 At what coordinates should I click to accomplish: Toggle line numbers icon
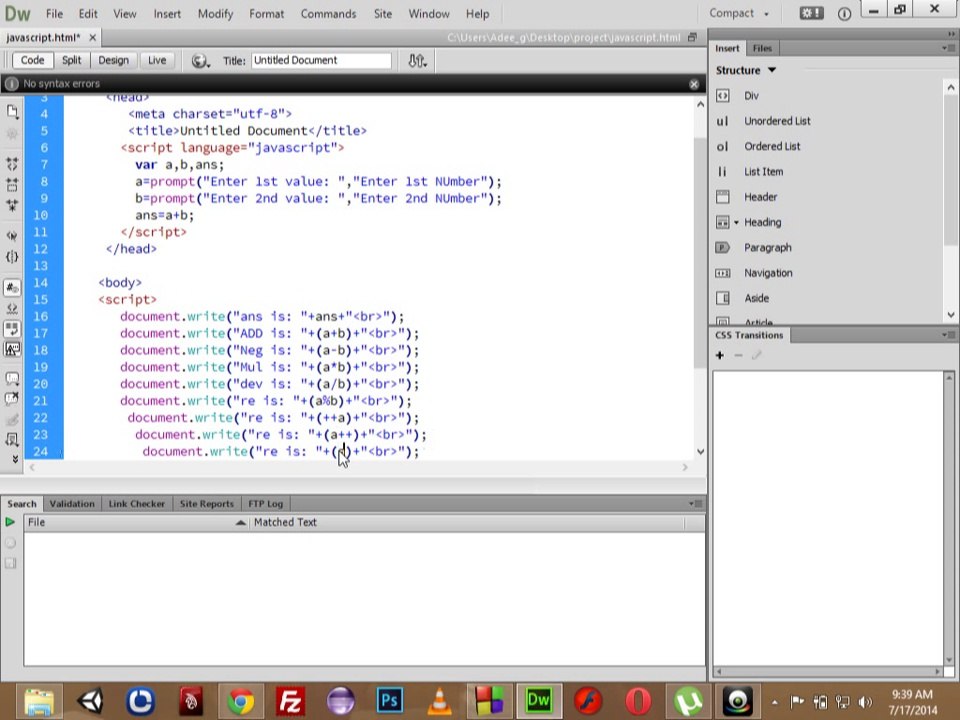12,287
